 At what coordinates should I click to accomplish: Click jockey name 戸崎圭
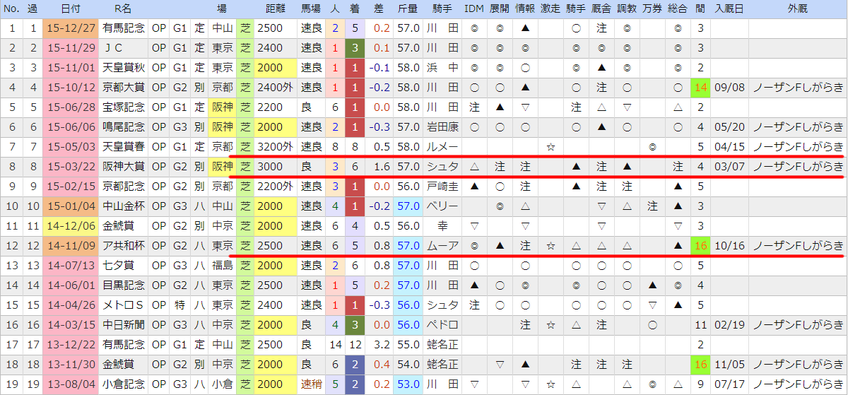(x=441, y=187)
